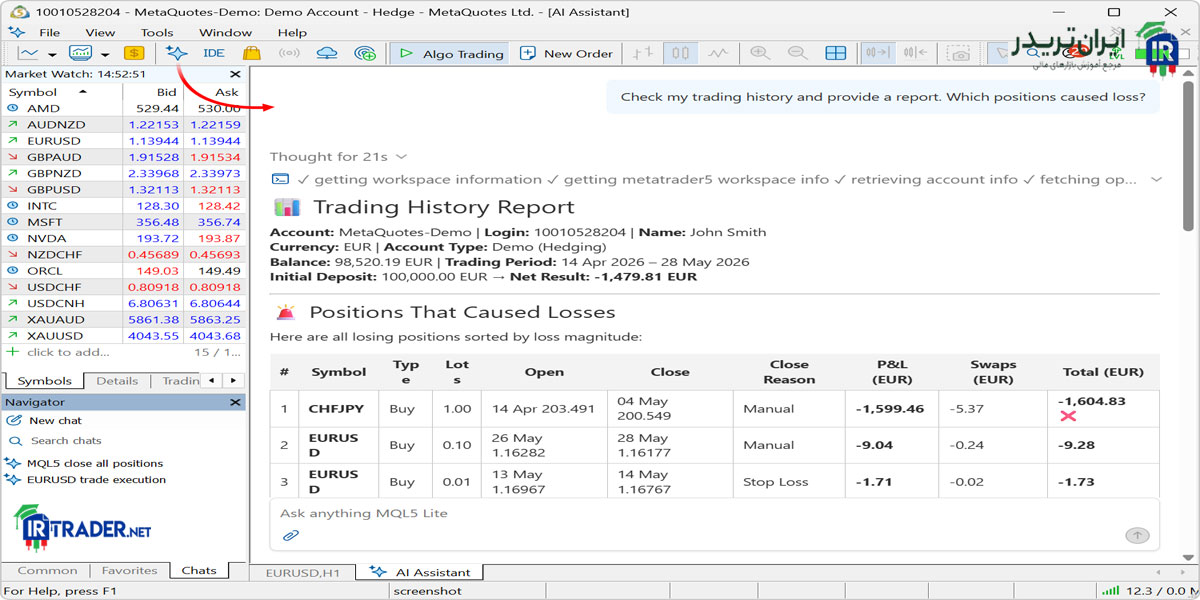
Task: Open the File menu
Action: [49, 32]
